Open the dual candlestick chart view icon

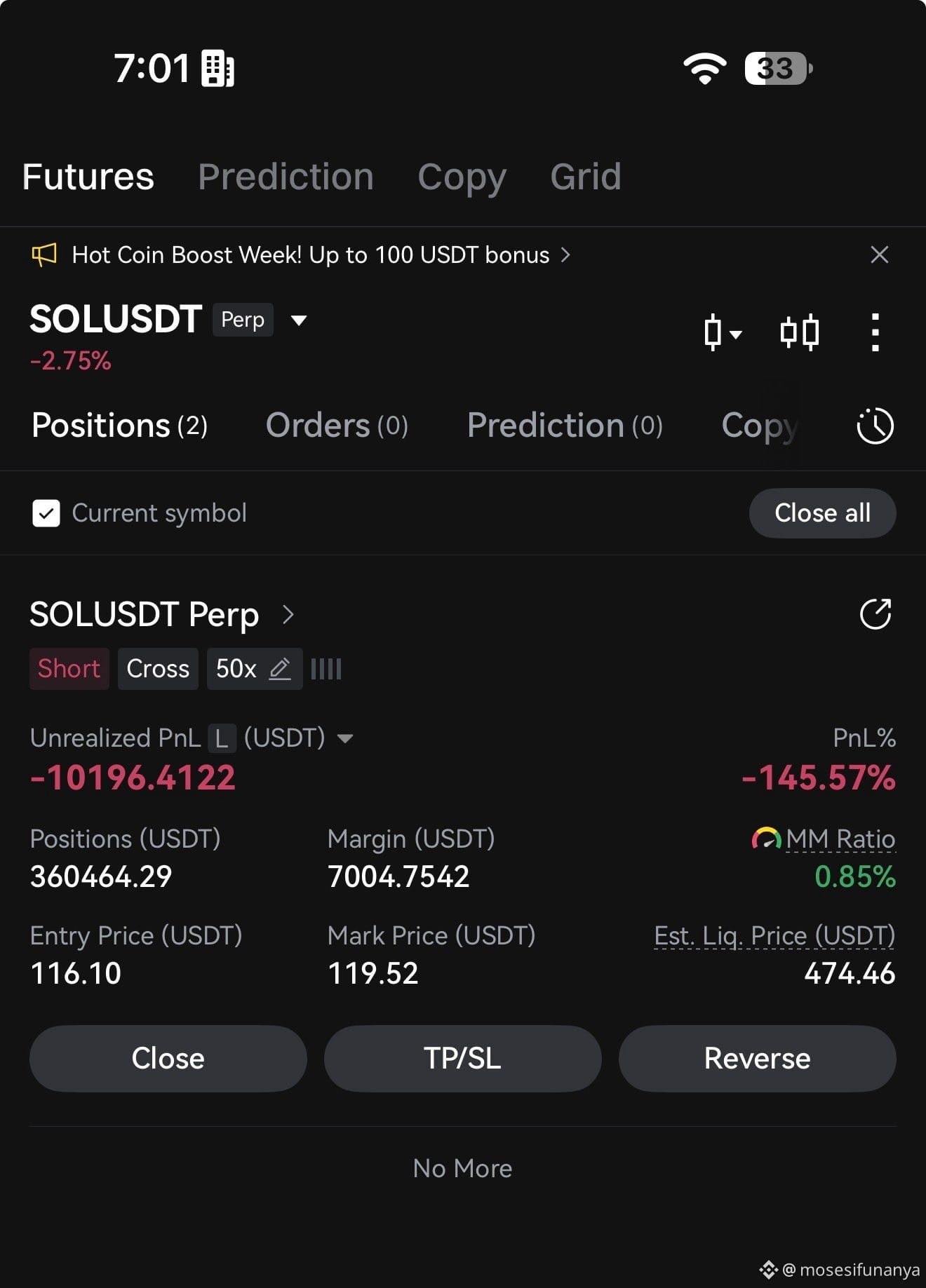800,332
